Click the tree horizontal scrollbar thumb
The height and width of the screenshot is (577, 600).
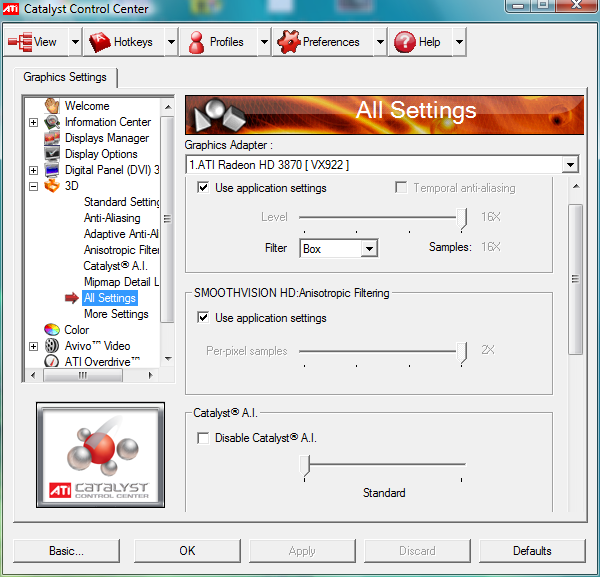coord(83,375)
